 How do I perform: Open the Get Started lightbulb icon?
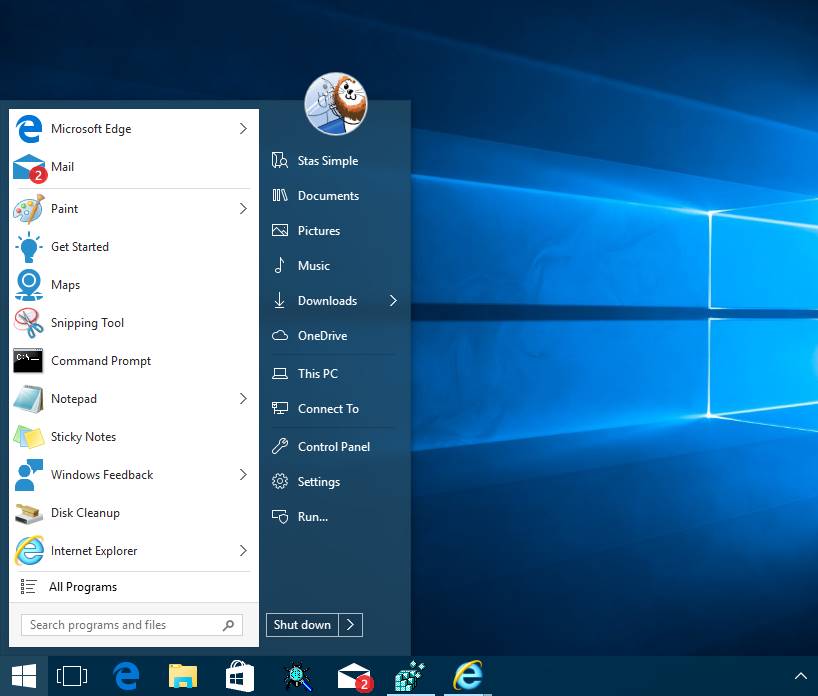tap(29, 247)
